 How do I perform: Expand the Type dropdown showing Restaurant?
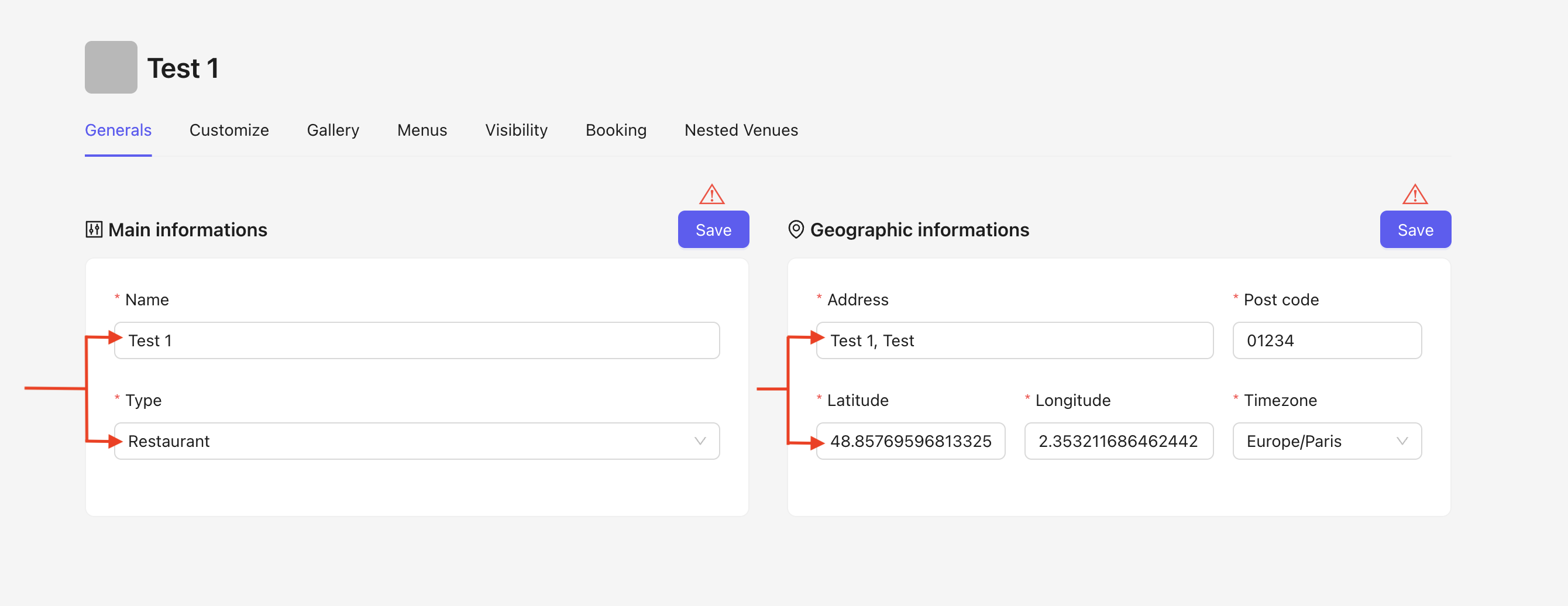tap(417, 441)
